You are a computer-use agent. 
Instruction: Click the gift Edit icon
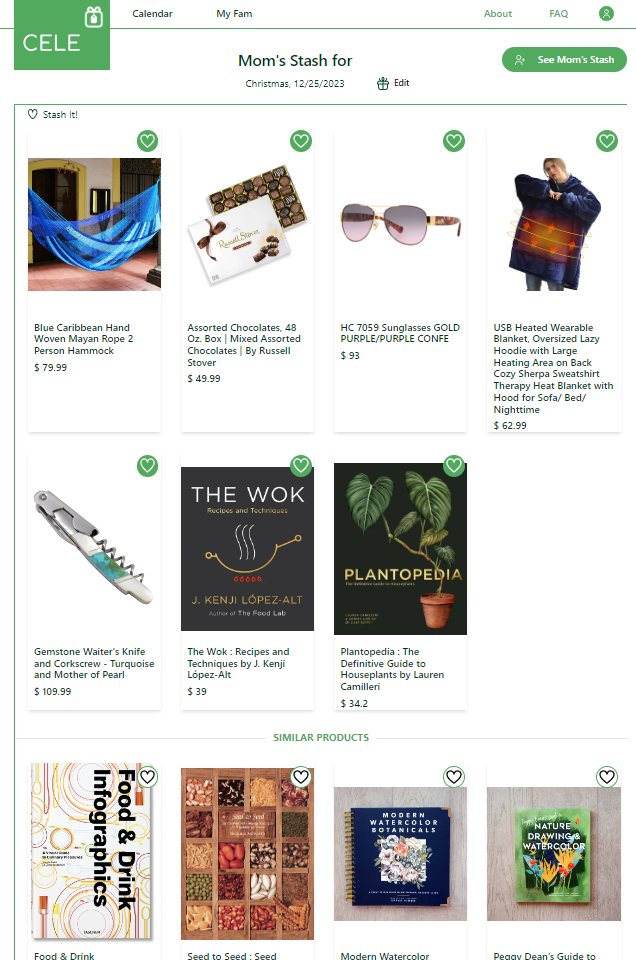tap(383, 83)
